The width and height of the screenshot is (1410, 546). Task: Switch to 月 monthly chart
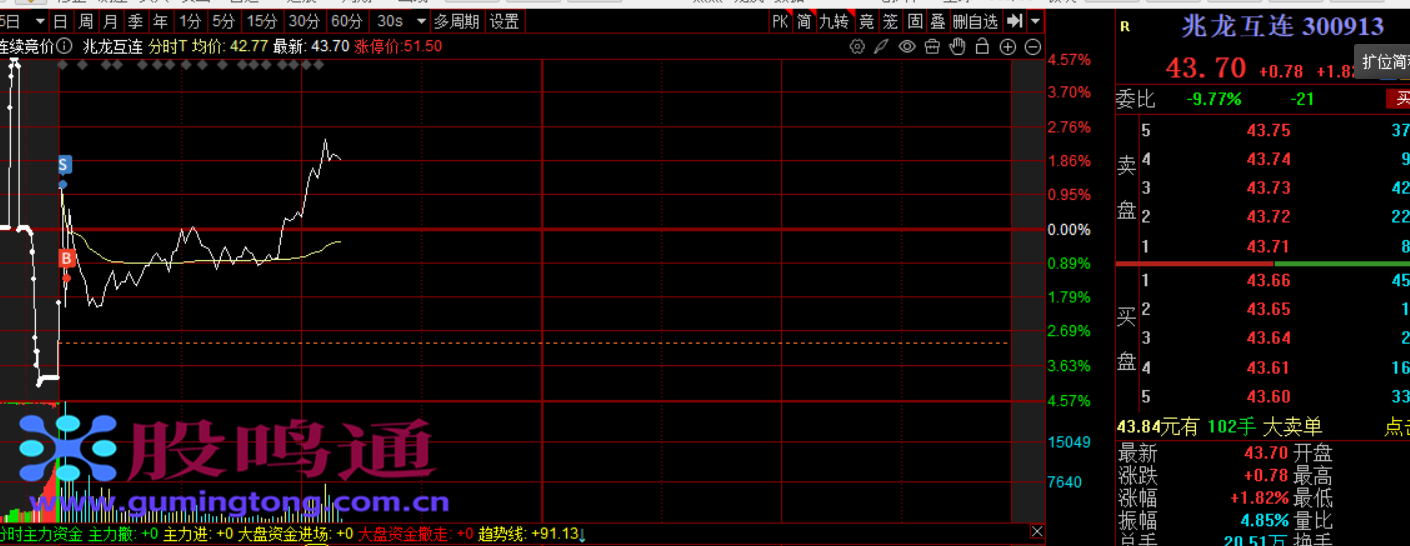coord(110,21)
